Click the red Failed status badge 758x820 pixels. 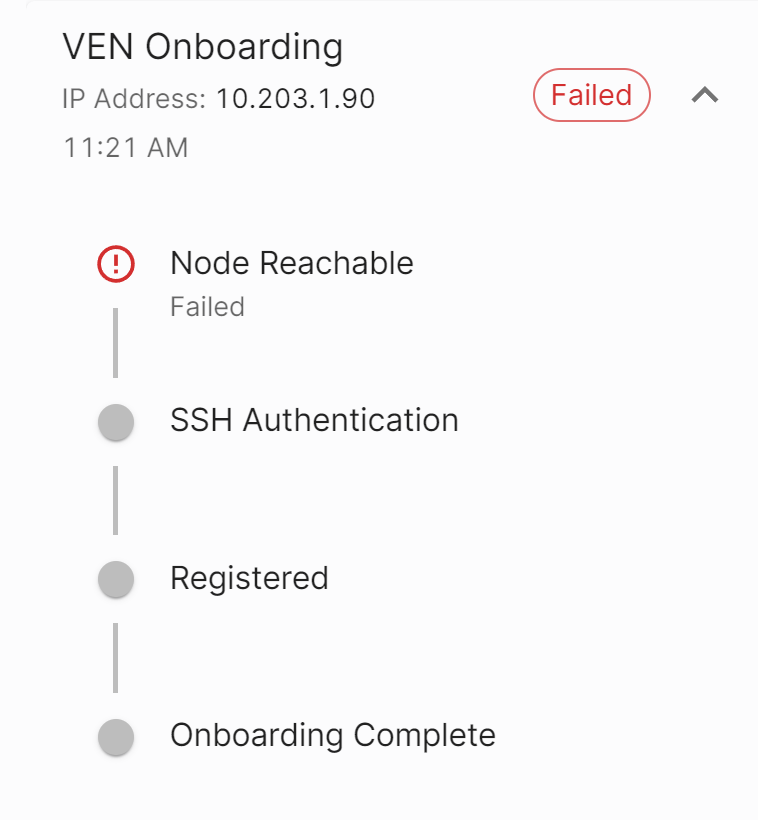(x=592, y=96)
